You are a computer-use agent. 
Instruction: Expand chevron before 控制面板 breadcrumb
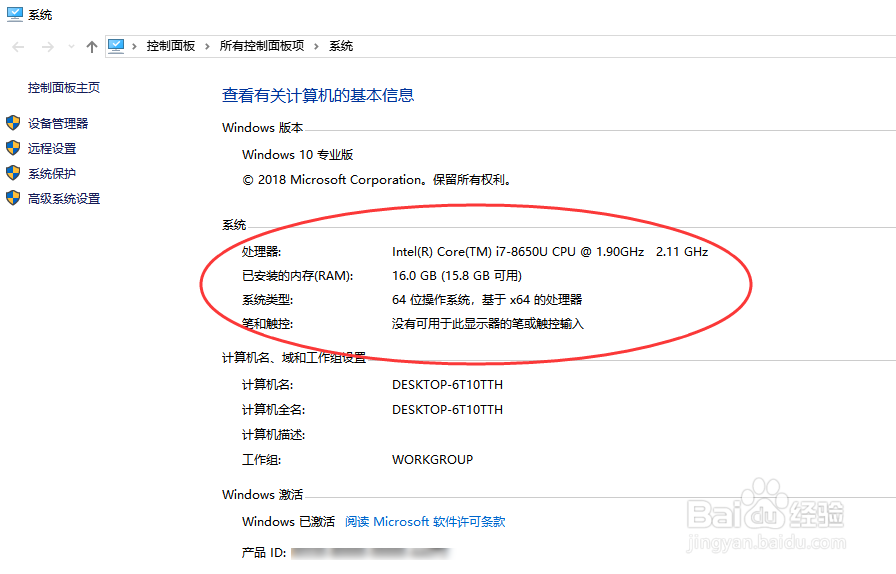(x=134, y=46)
